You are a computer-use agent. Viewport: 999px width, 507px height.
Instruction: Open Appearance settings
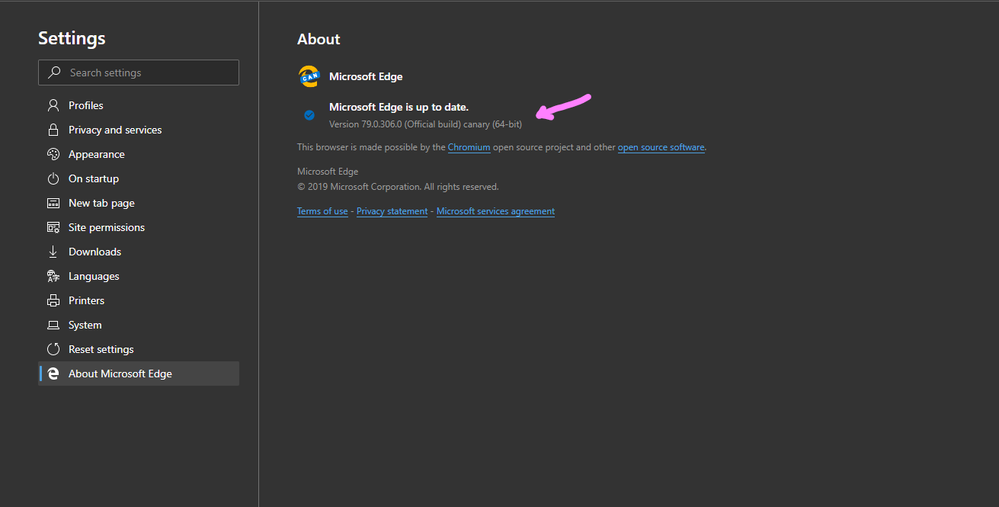(x=139, y=154)
